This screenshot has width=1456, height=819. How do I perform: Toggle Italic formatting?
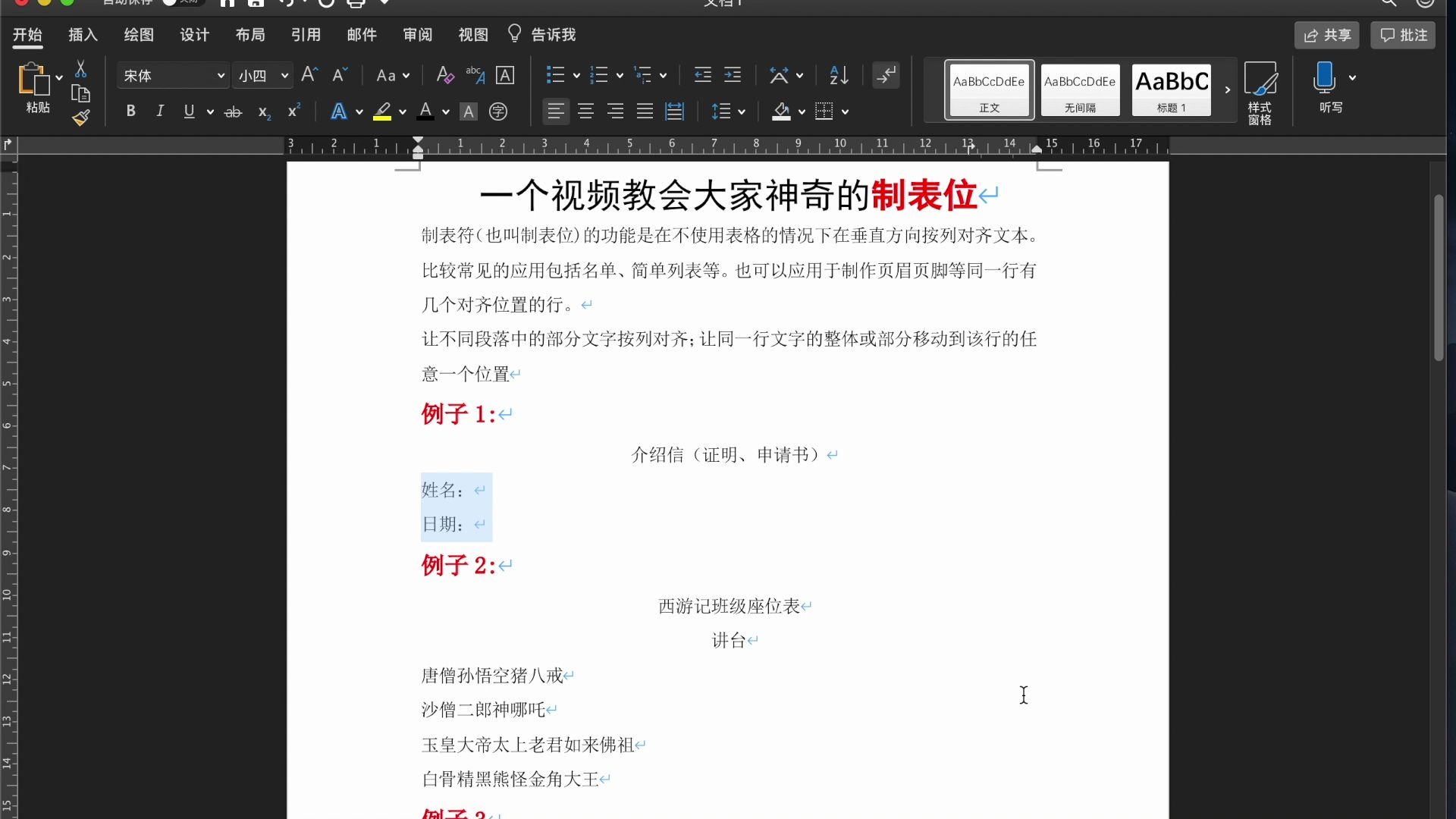[x=160, y=111]
